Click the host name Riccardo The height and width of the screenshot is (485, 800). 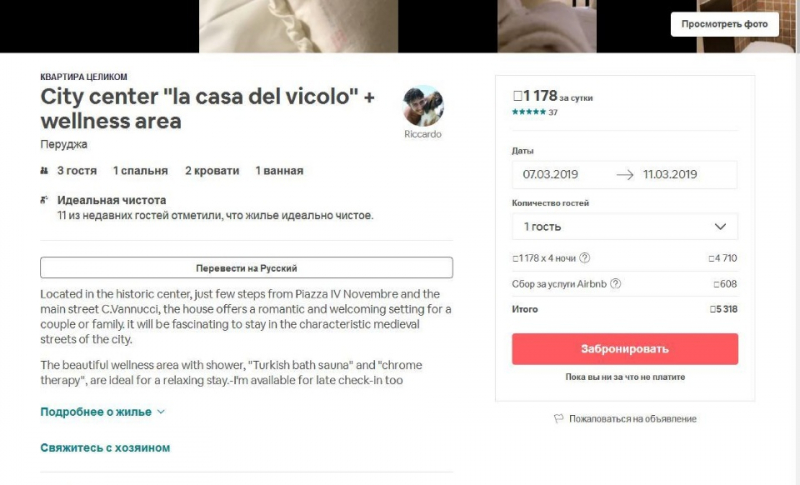(423, 134)
